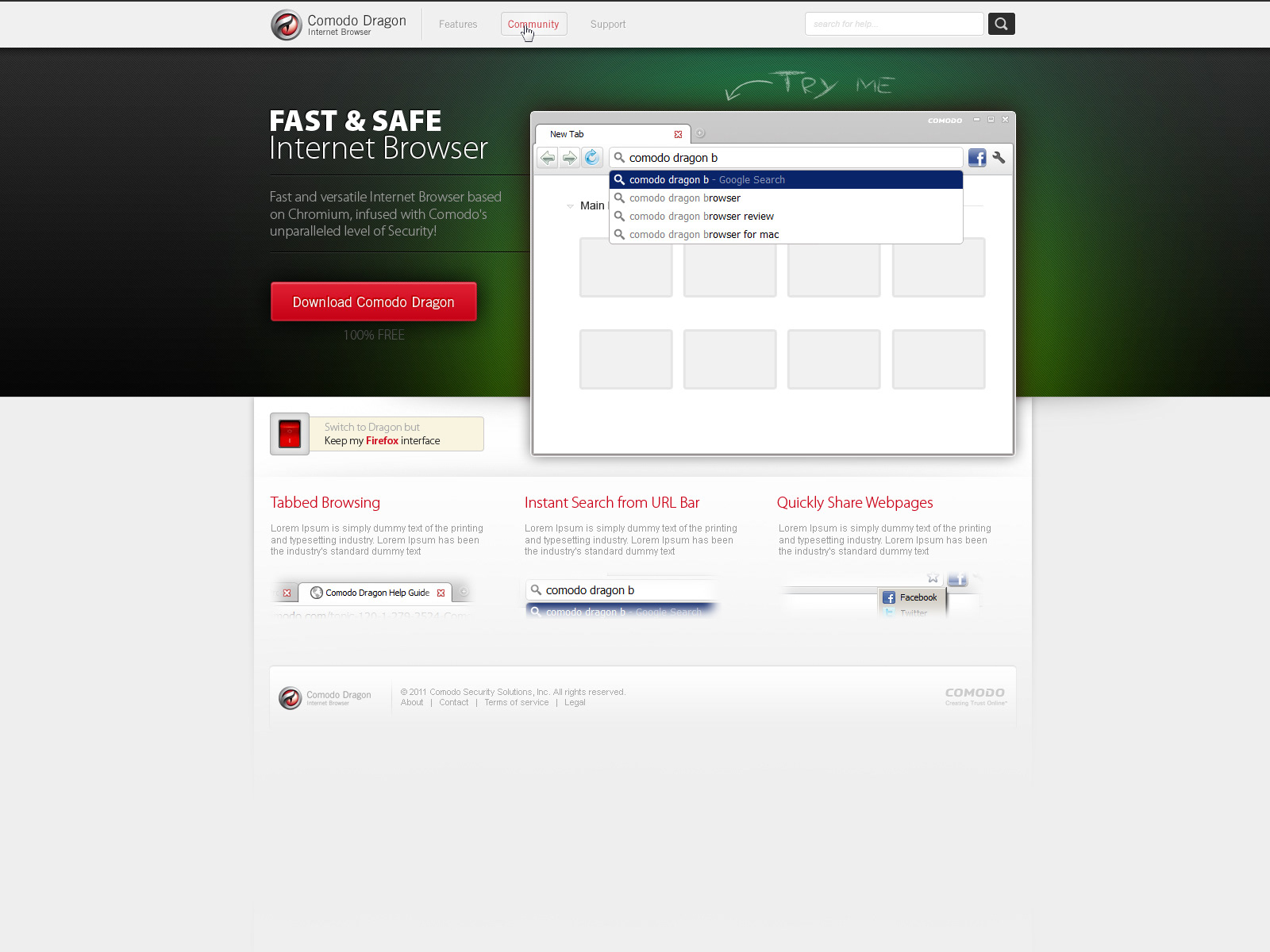1270x952 pixels.
Task: Focus the 'search for help' field
Action: point(895,24)
